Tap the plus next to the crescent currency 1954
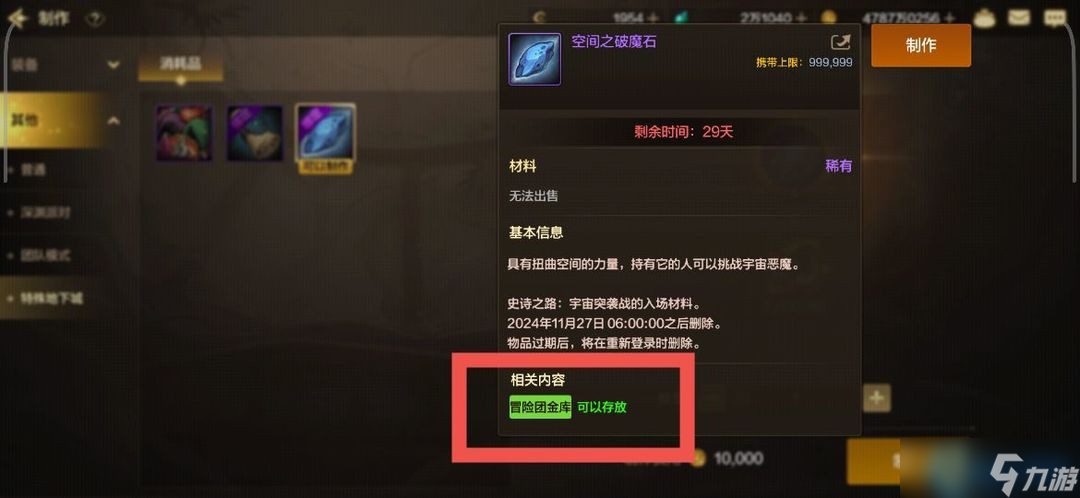This screenshot has height=498, width=1080. pos(652,18)
